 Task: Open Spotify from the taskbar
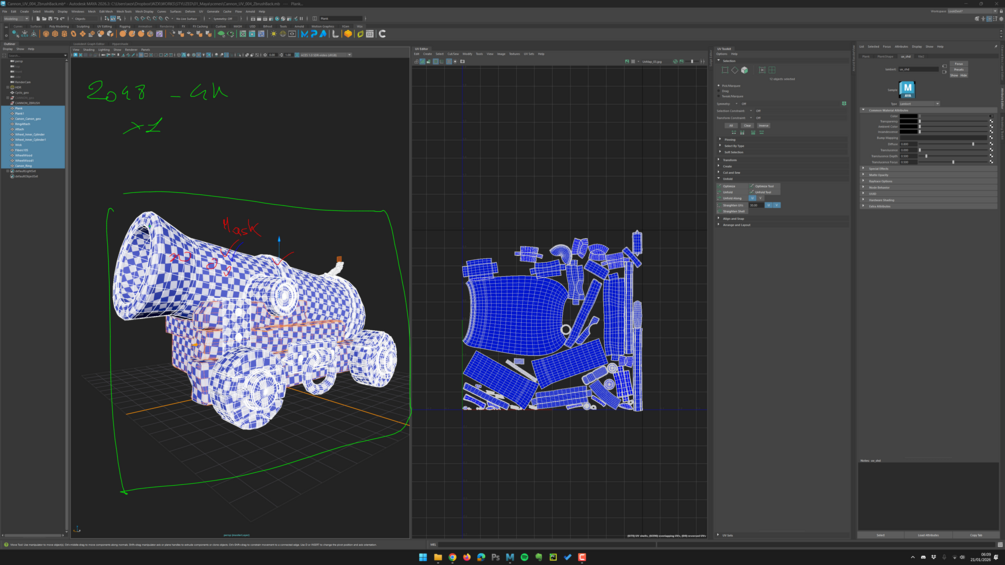[524, 557]
